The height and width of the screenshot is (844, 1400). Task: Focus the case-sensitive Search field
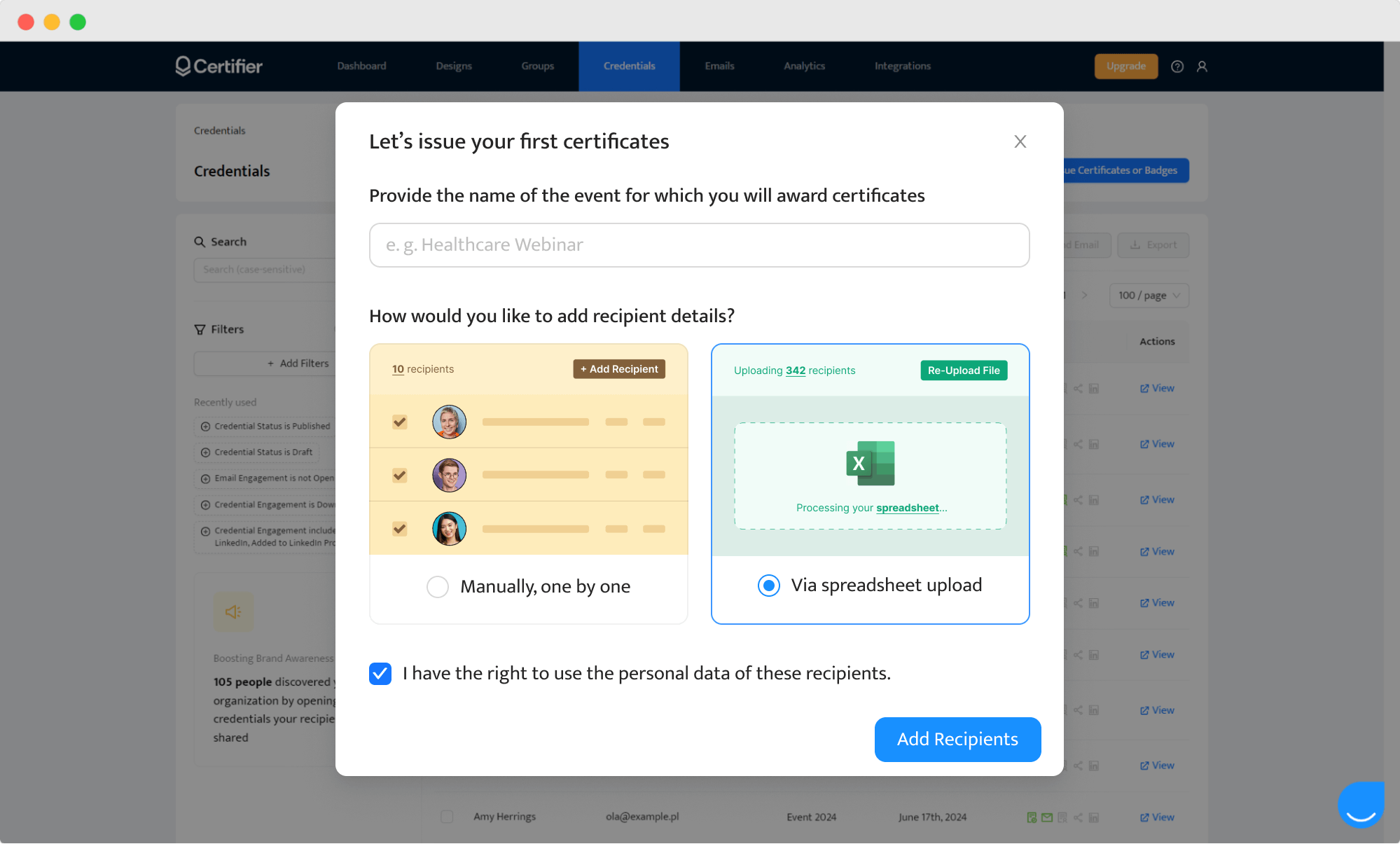[x=265, y=270]
